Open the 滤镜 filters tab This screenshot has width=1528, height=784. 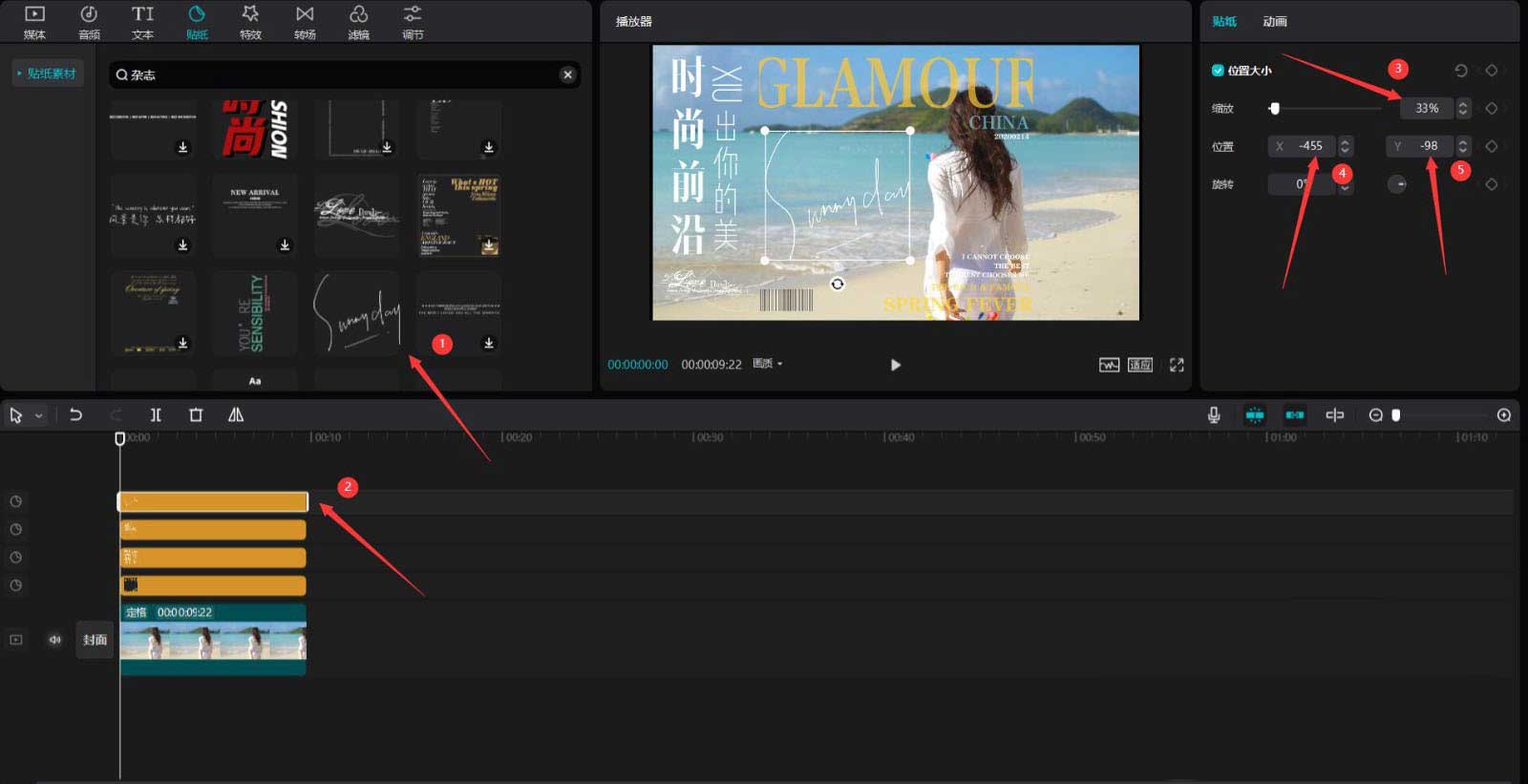(x=358, y=22)
